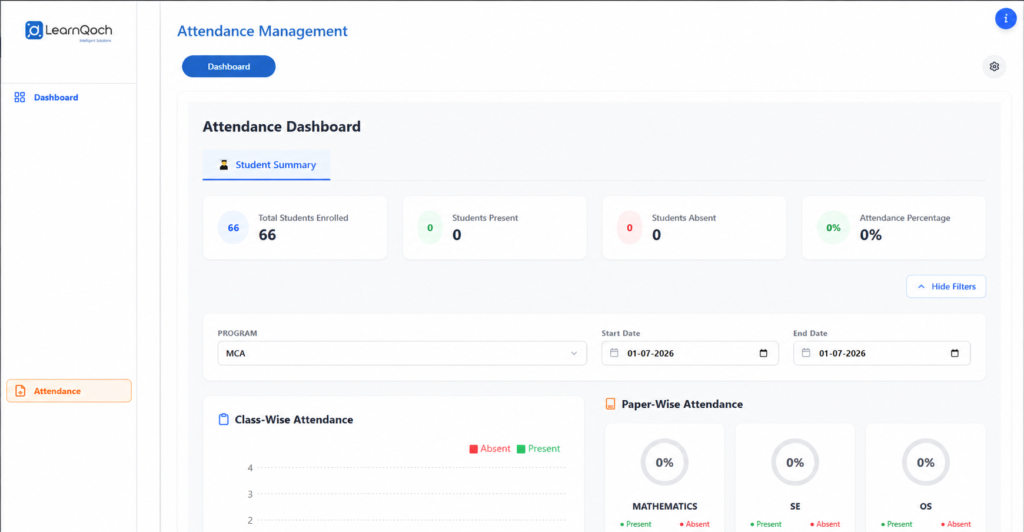The height and width of the screenshot is (532, 1024).
Task: Click the Students Absent card
Action: [694, 228]
